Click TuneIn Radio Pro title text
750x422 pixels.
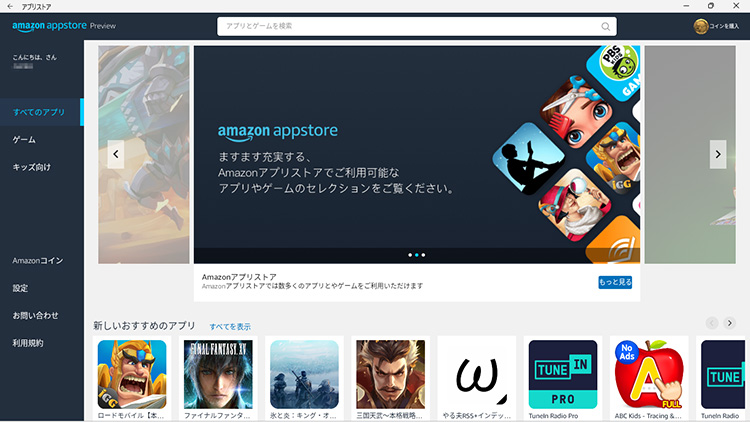pyautogui.click(x=553, y=416)
